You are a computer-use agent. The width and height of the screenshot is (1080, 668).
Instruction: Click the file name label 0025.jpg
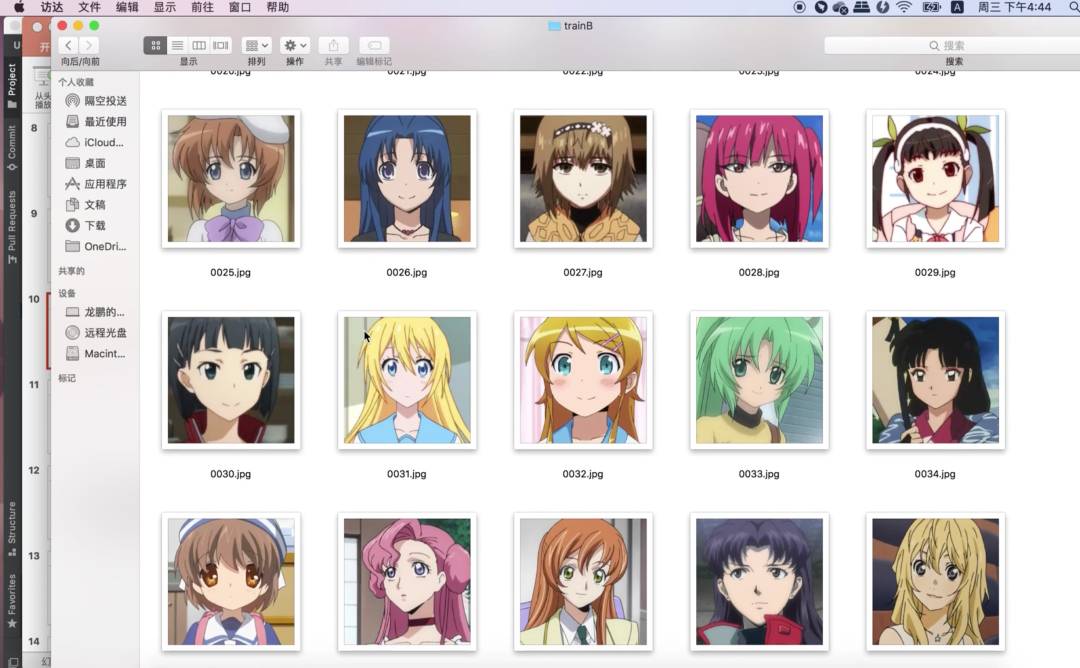point(231,272)
